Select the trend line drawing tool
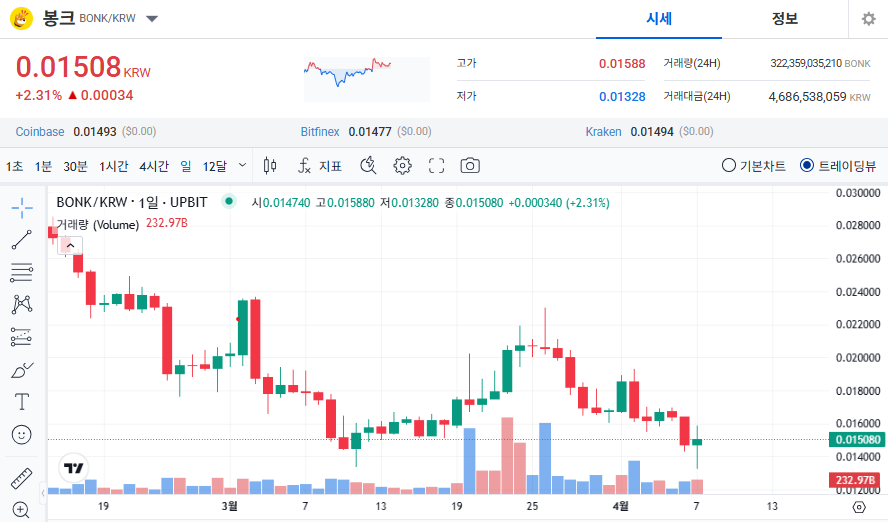Viewport: 888px width, 522px height. pyautogui.click(x=22, y=240)
